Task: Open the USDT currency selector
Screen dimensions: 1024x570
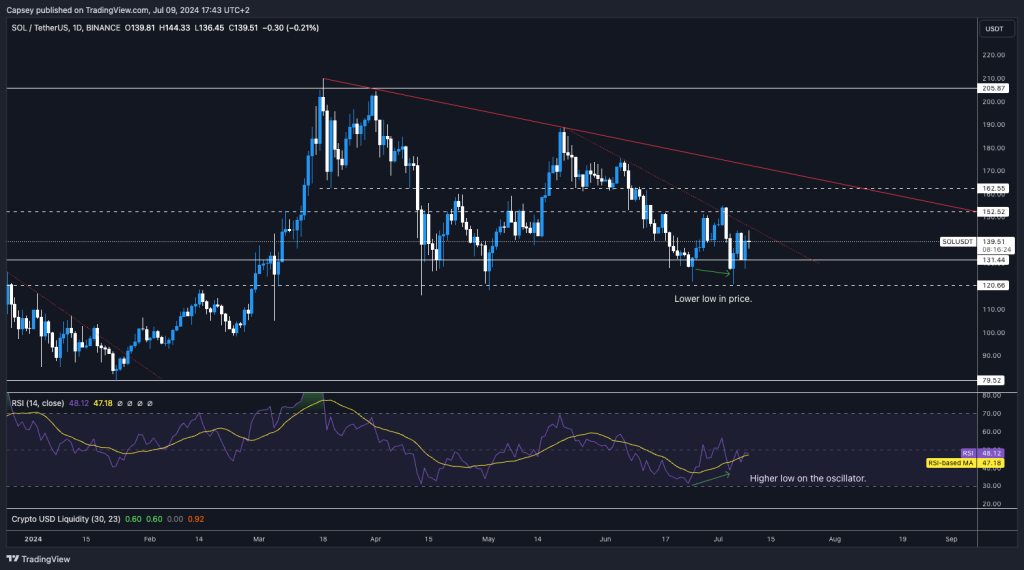Action: (x=994, y=29)
